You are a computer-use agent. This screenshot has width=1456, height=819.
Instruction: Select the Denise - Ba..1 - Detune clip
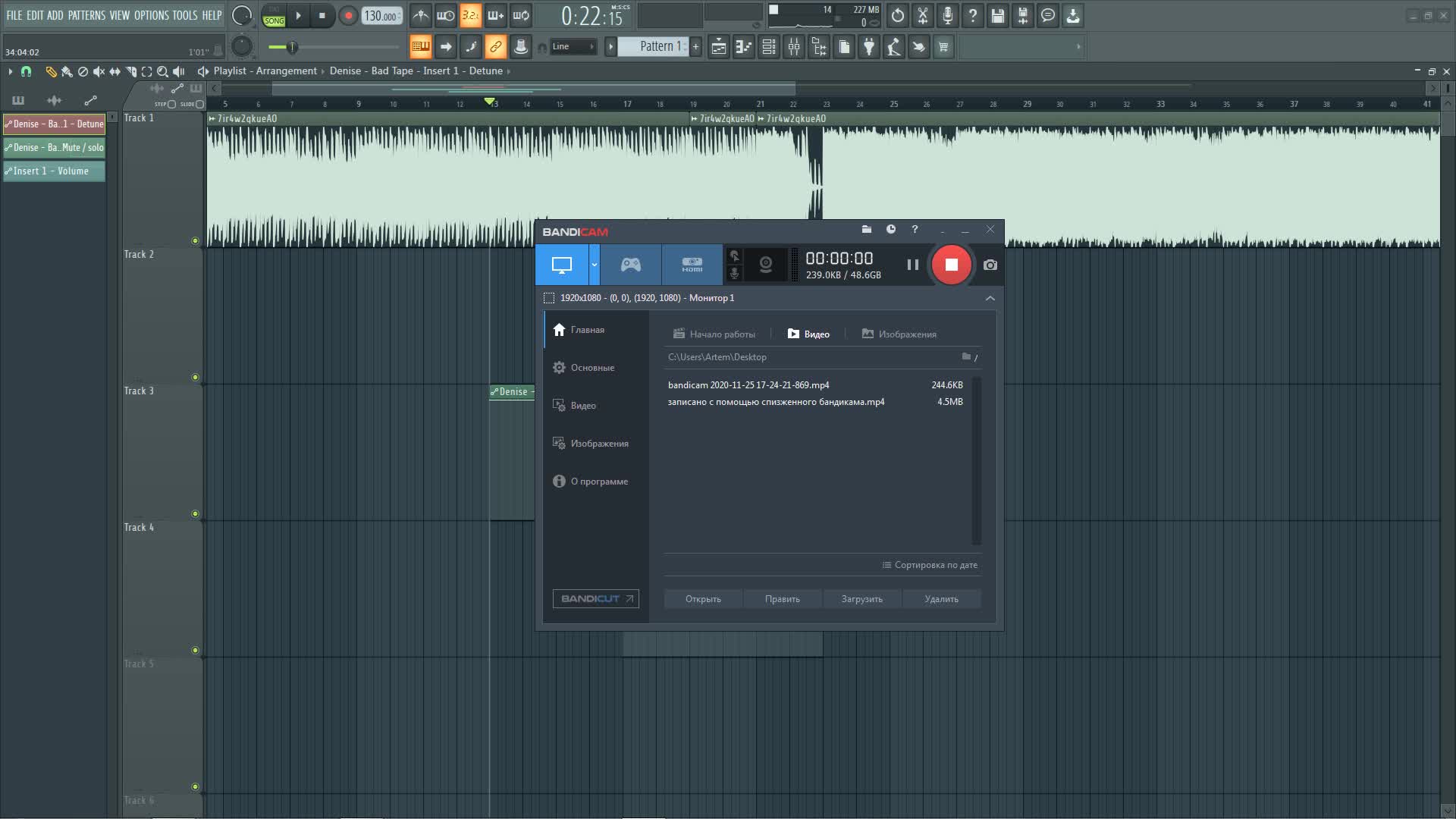click(54, 124)
